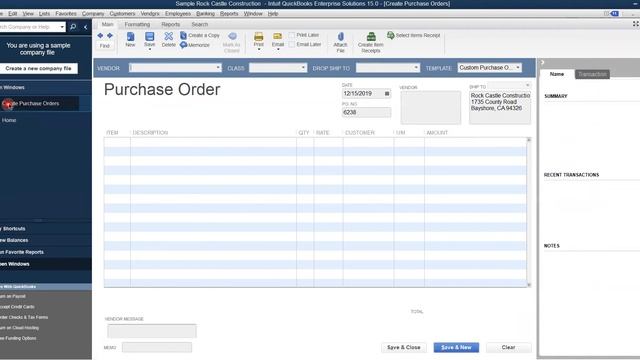The width and height of the screenshot is (640, 360).
Task: Open the Help menu
Action: pyautogui.click(x=273, y=13)
